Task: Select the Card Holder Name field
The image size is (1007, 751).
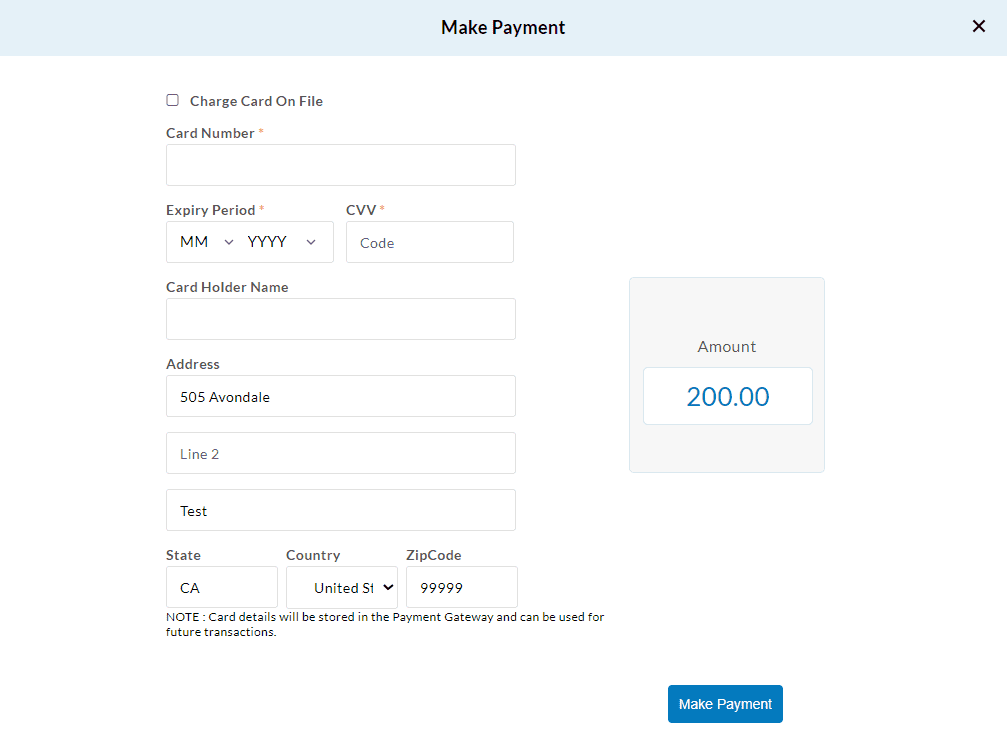Action: 340,318
